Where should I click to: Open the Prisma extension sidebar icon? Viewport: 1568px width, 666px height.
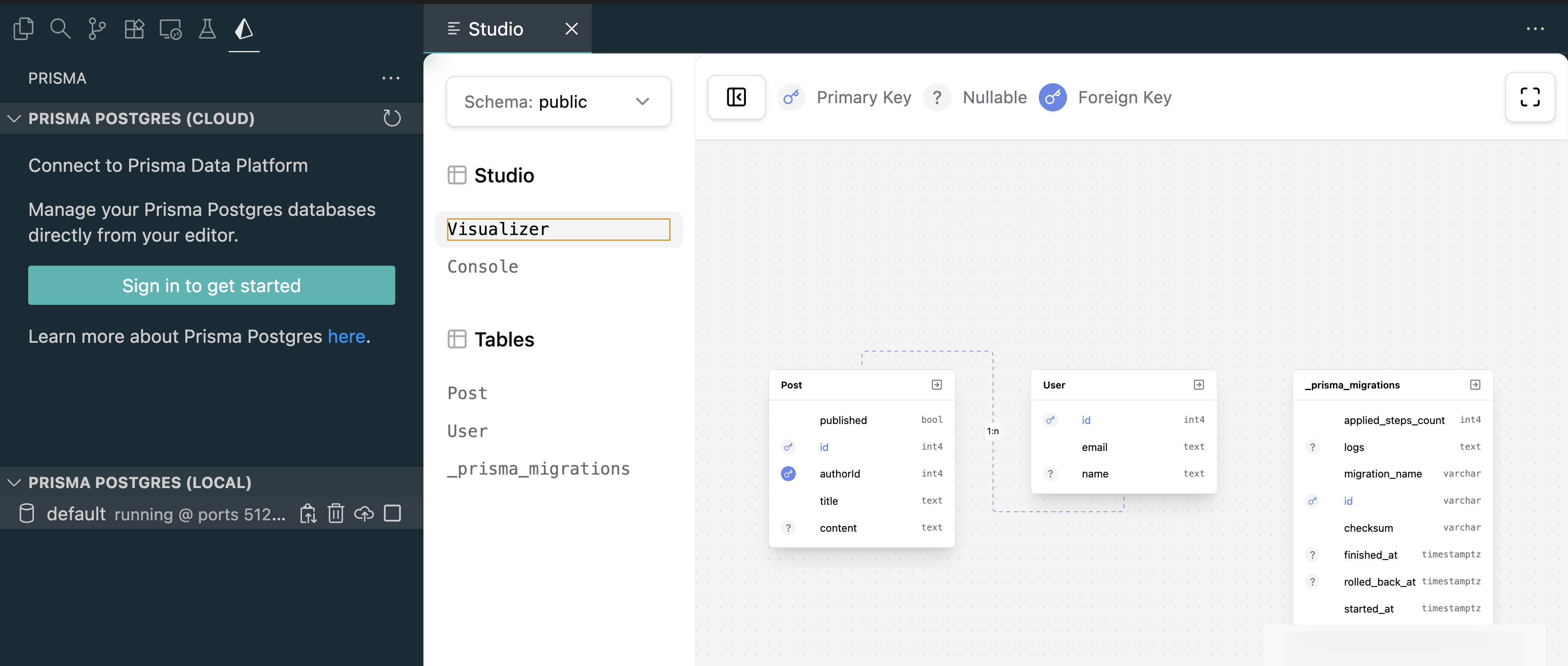243,29
